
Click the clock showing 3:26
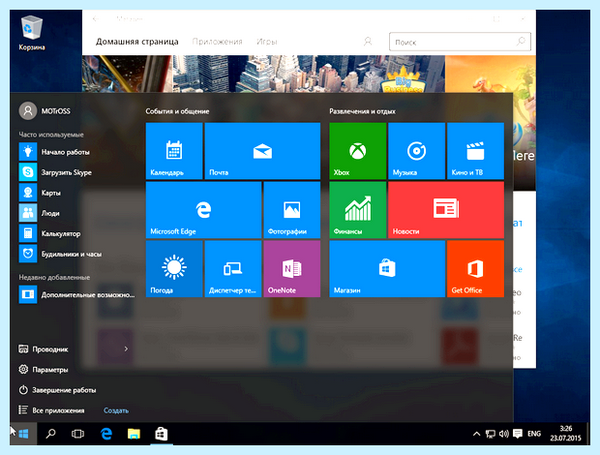tap(566, 434)
